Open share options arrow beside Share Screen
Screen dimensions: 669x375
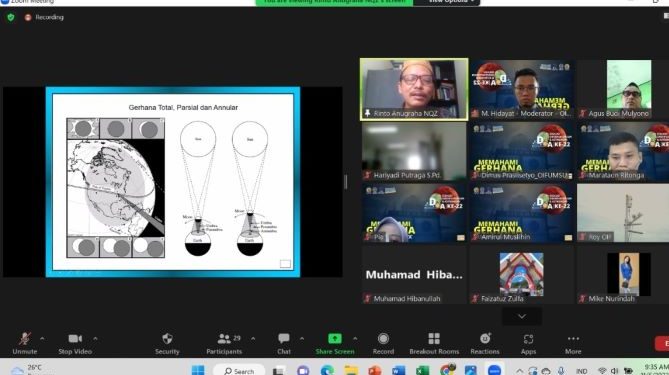355,339
